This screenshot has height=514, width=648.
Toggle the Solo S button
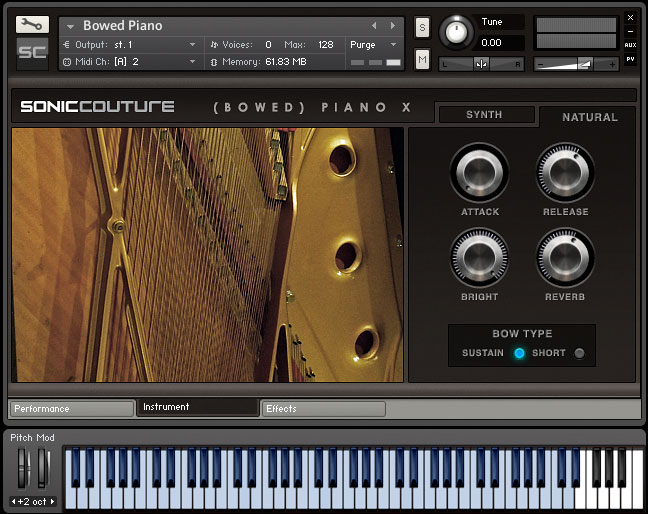(422, 27)
